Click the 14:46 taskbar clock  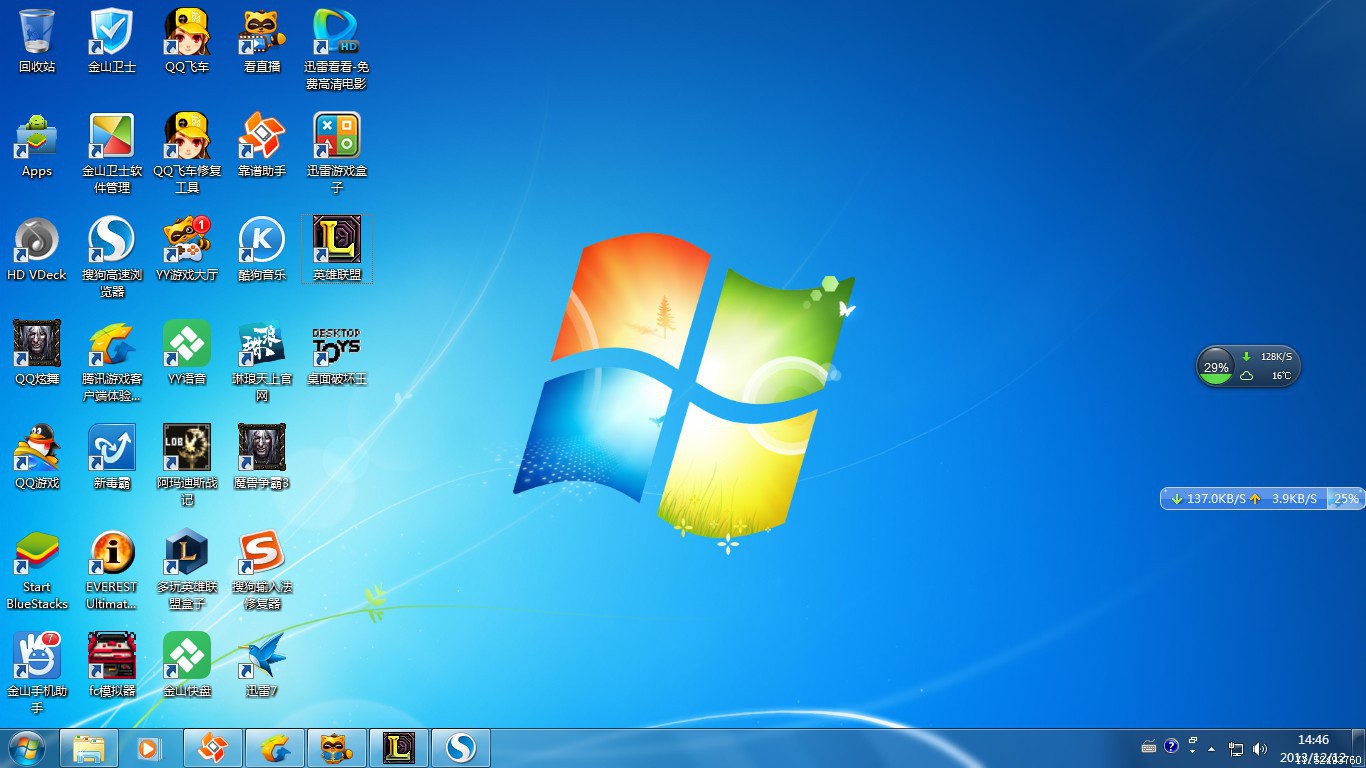coord(1313,740)
